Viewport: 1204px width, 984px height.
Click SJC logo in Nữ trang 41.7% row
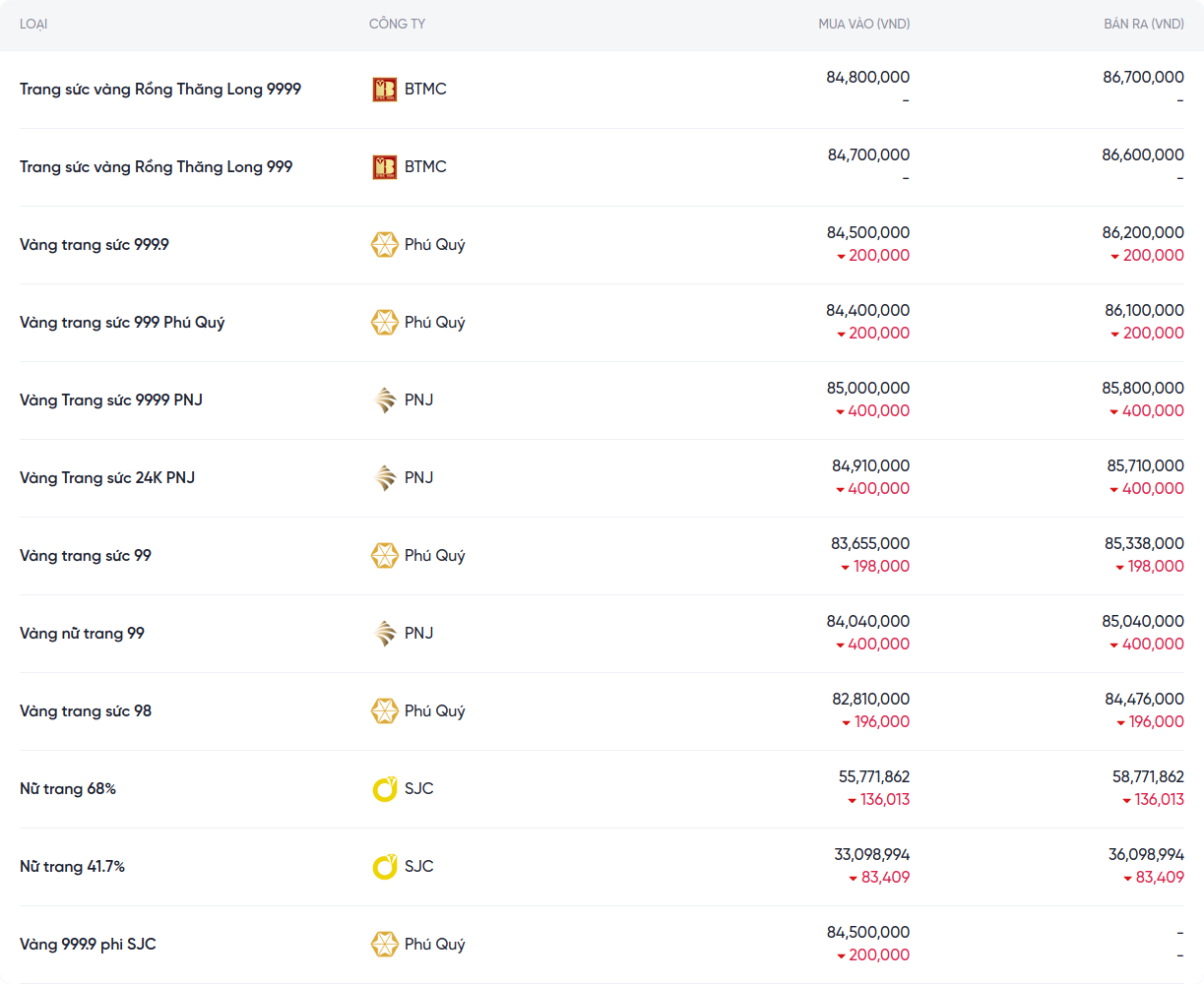click(384, 867)
